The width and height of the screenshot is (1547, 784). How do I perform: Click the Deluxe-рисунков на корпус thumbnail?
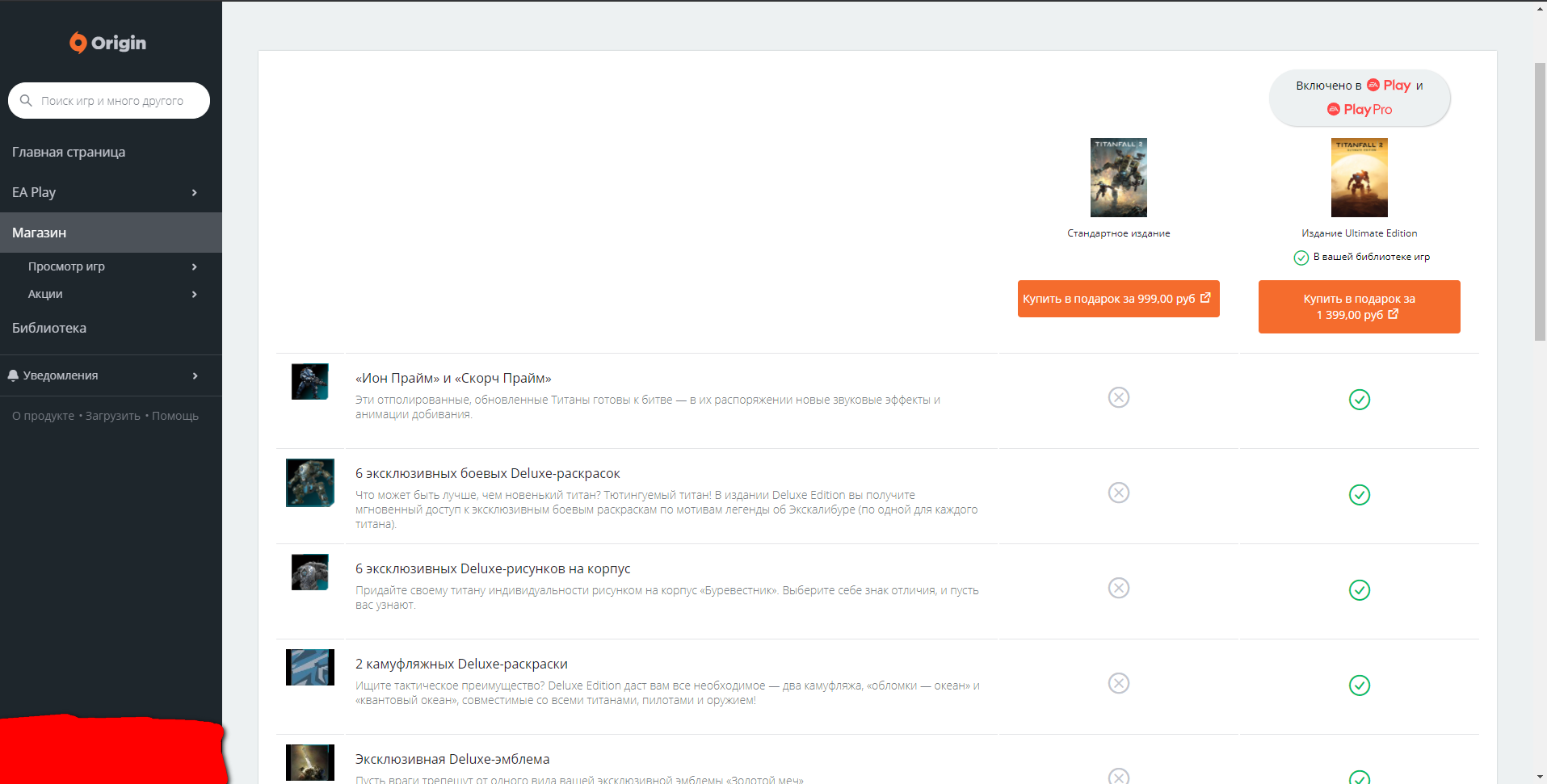(310, 572)
